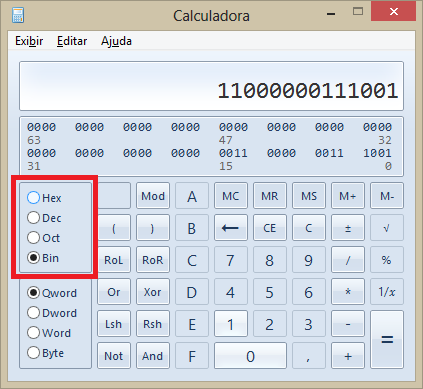Click the equals button
This screenshot has height=389, width=423.
tap(387, 340)
